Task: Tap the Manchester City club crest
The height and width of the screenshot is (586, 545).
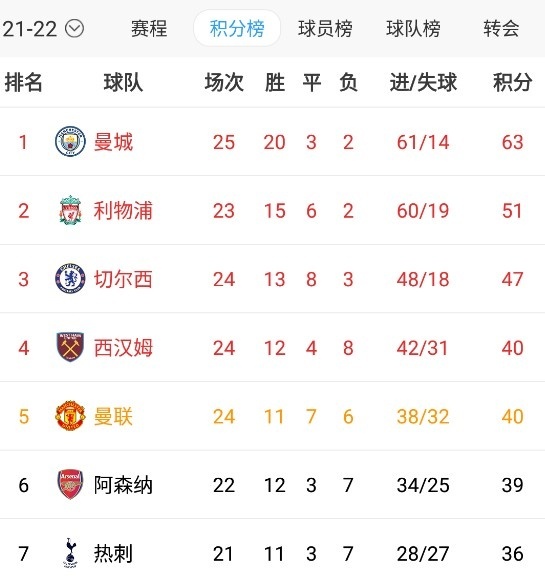Action: 70,141
